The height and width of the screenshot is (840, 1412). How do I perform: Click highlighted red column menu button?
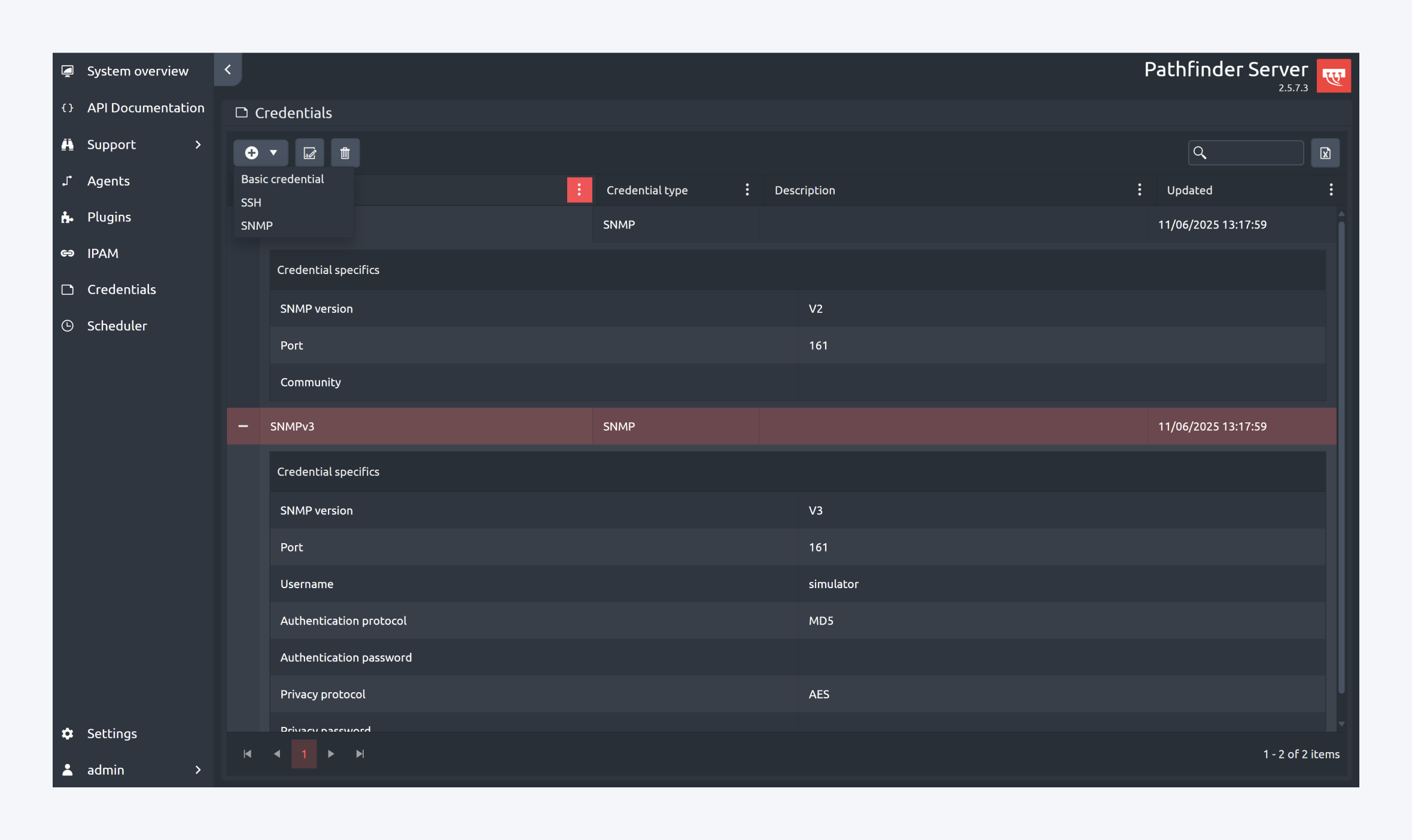coord(579,190)
